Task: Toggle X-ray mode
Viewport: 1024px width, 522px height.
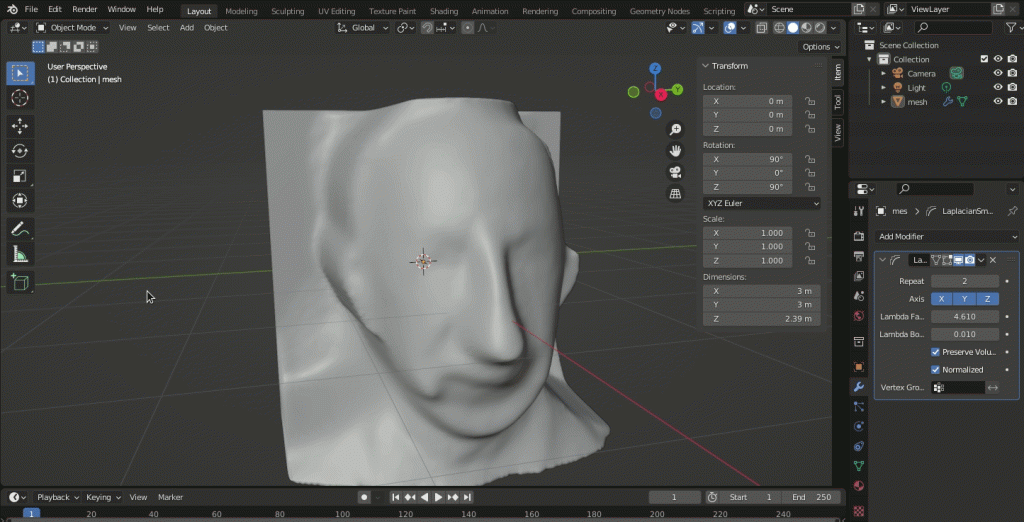Action: pos(761,27)
